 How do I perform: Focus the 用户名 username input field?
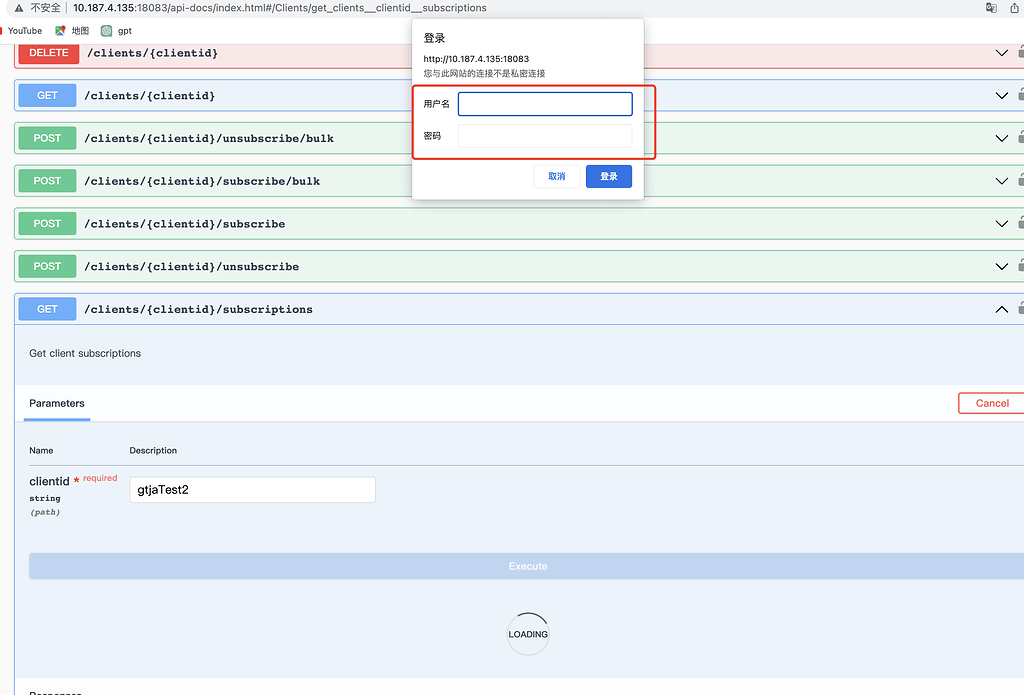pos(545,104)
